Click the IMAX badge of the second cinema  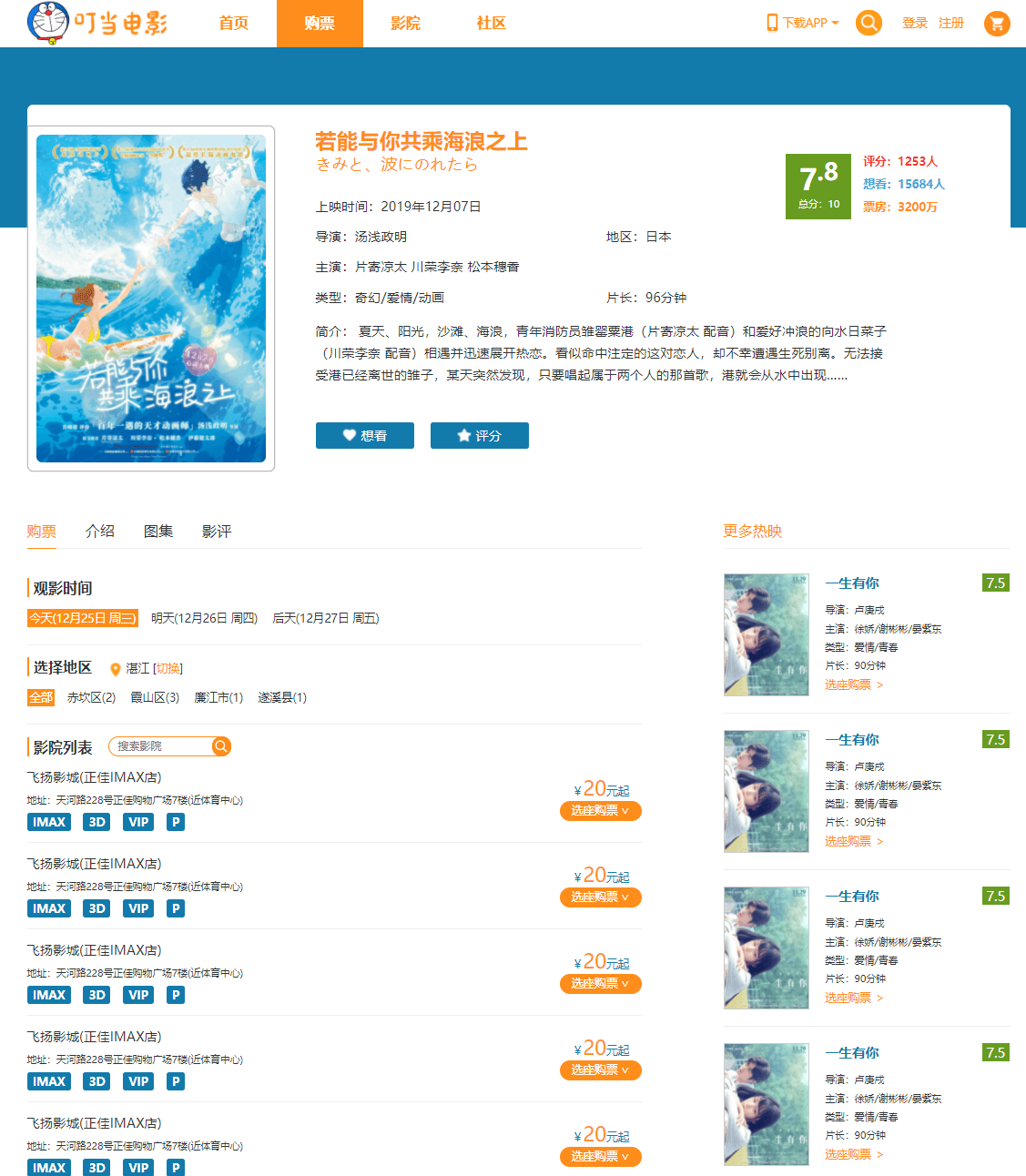click(49, 908)
